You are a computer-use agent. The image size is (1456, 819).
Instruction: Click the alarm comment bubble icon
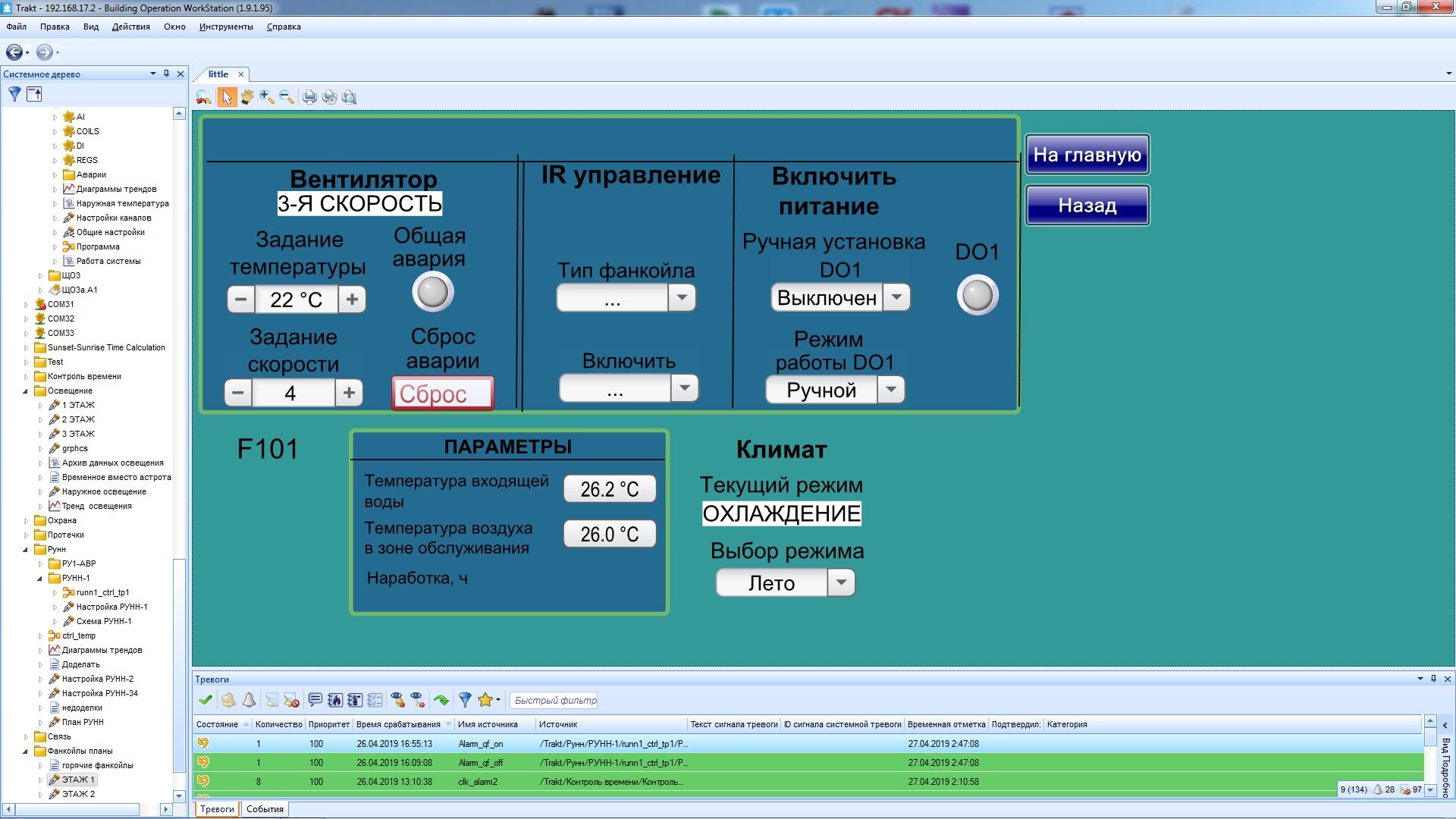coord(315,700)
